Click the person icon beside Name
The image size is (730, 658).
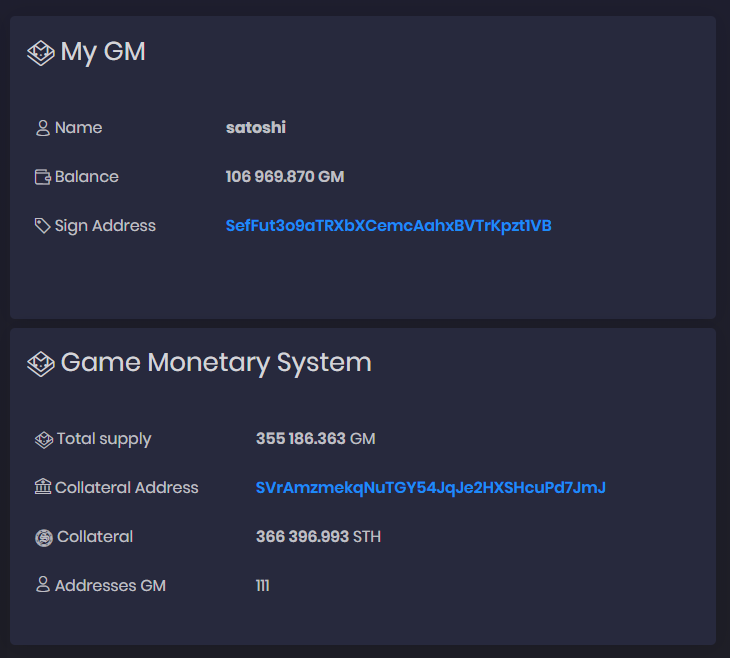click(x=43, y=128)
